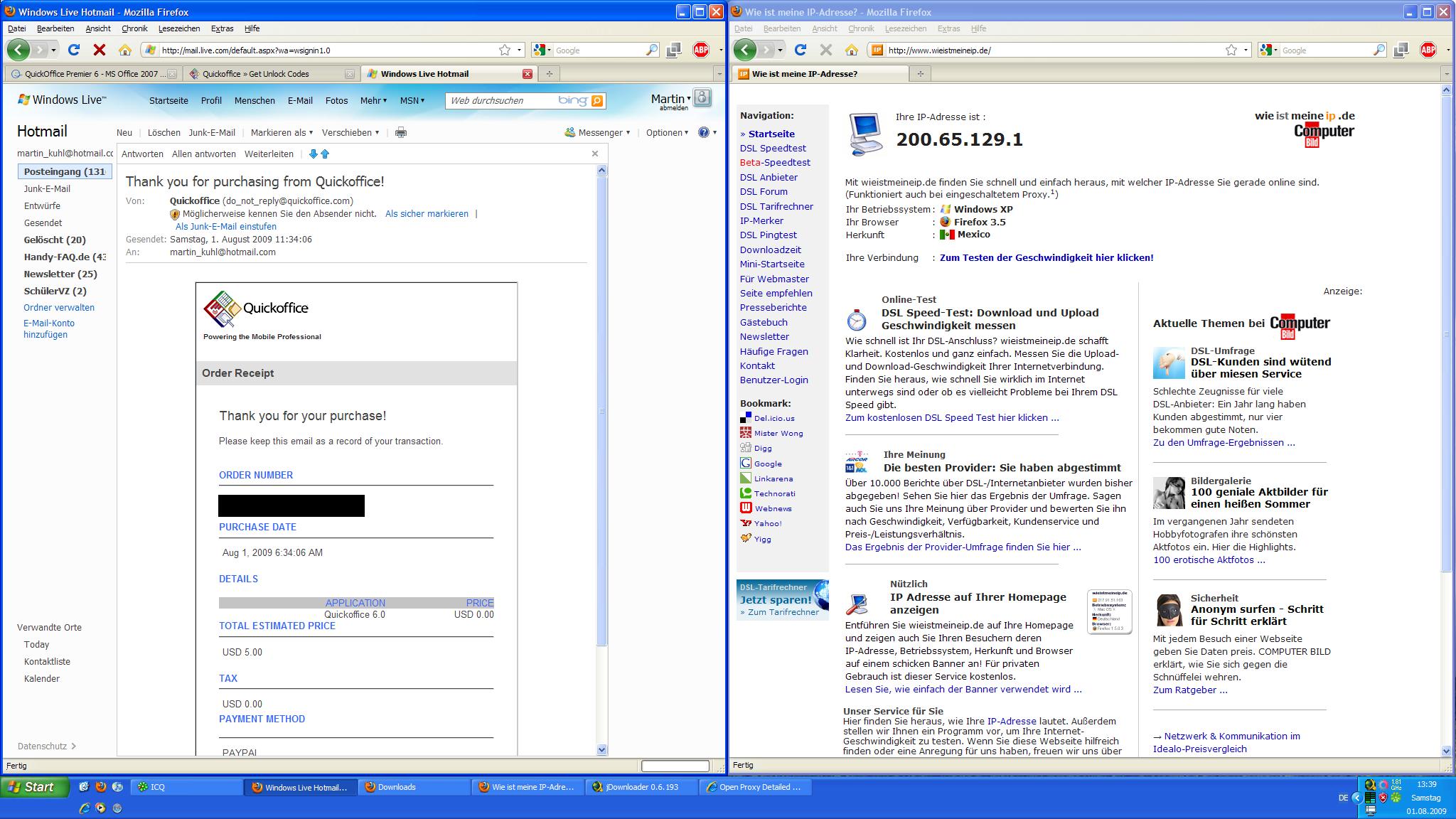Click 'Jetzt sparen!' DSL-Tarifrechner banner

coord(783,600)
